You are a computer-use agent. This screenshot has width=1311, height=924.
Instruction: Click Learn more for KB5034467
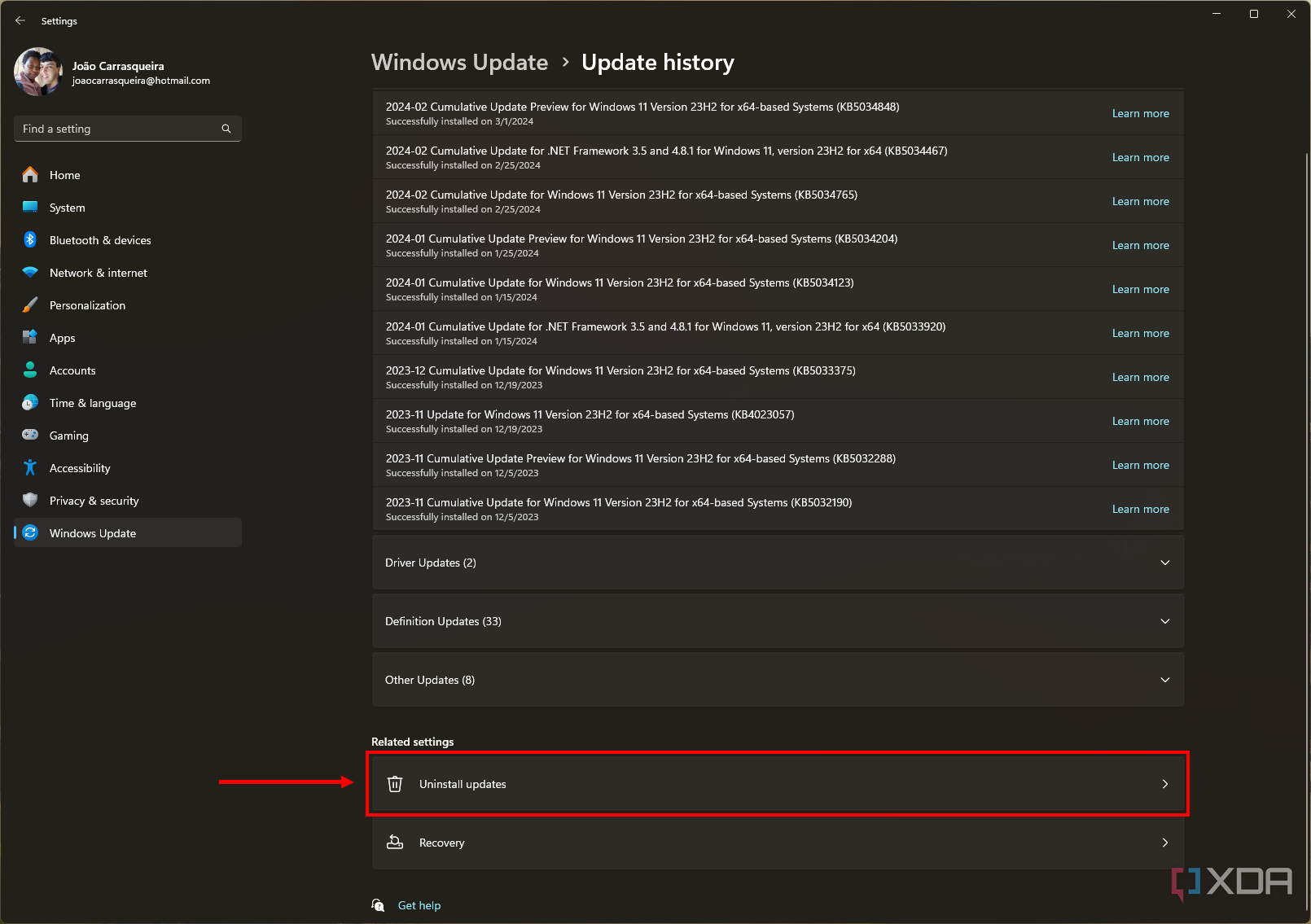point(1140,157)
